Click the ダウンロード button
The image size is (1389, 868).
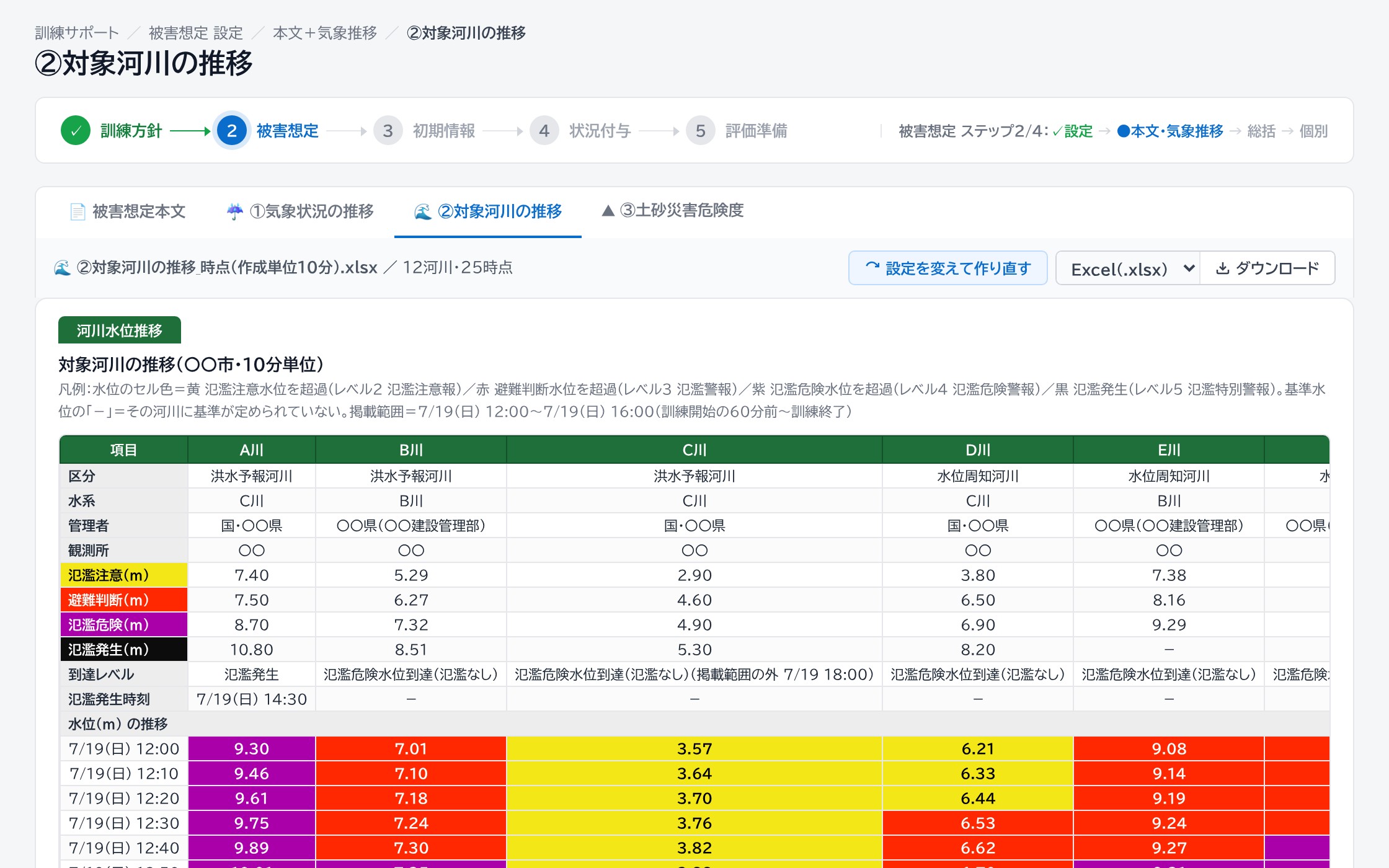[x=1267, y=268]
